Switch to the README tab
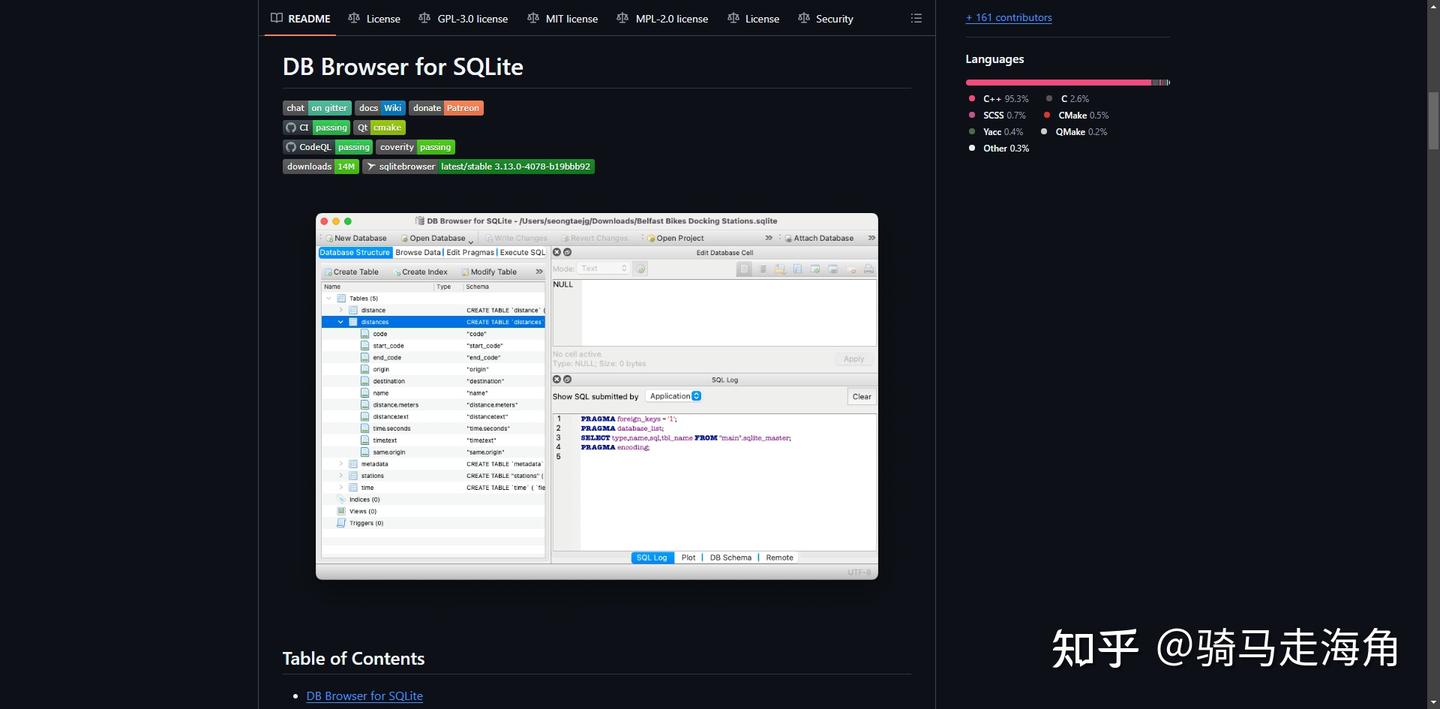Image resolution: width=1440 pixels, height=709 pixels. coord(299,18)
